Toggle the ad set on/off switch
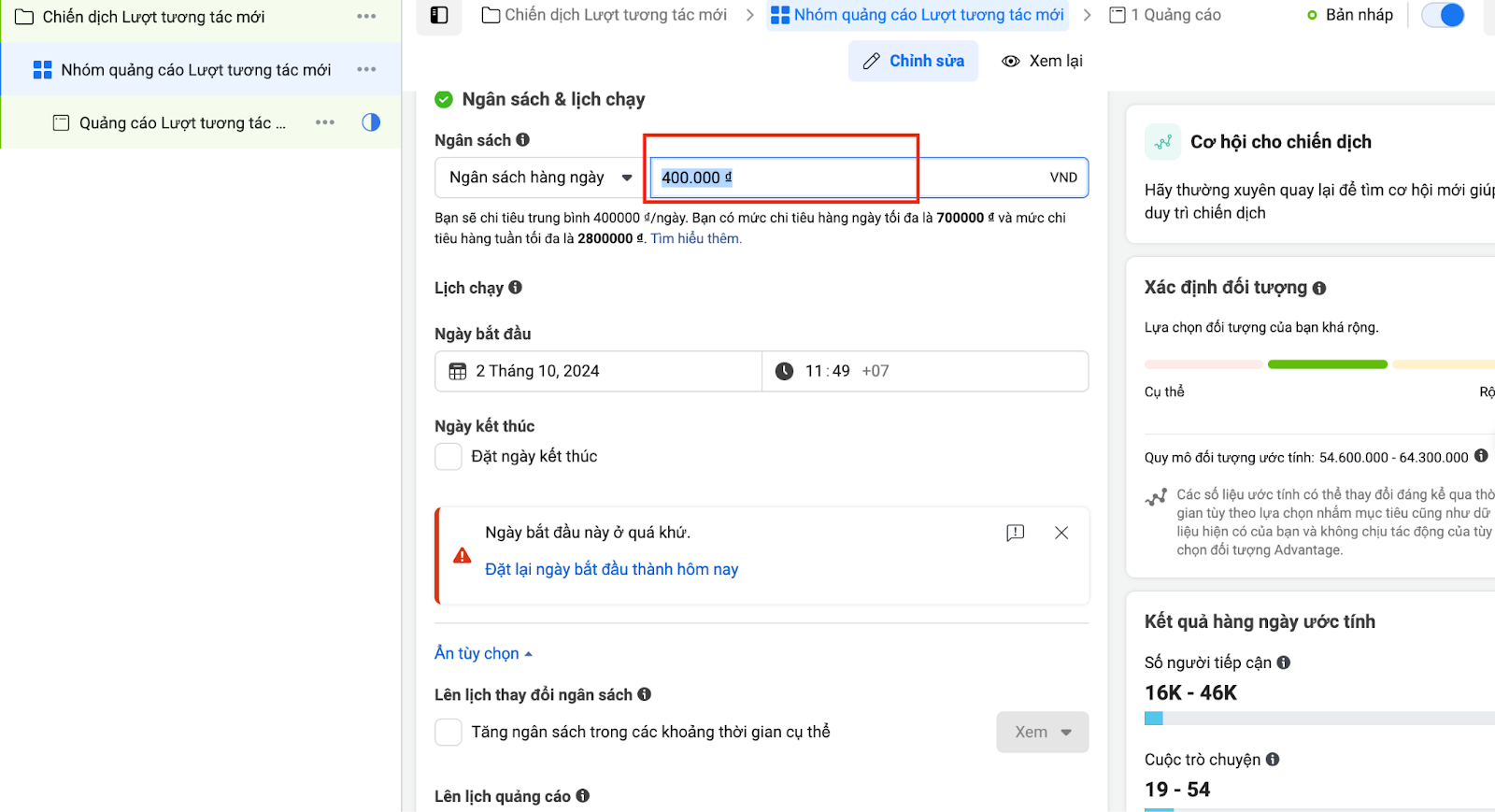The image size is (1495, 812). (1444, 15)
